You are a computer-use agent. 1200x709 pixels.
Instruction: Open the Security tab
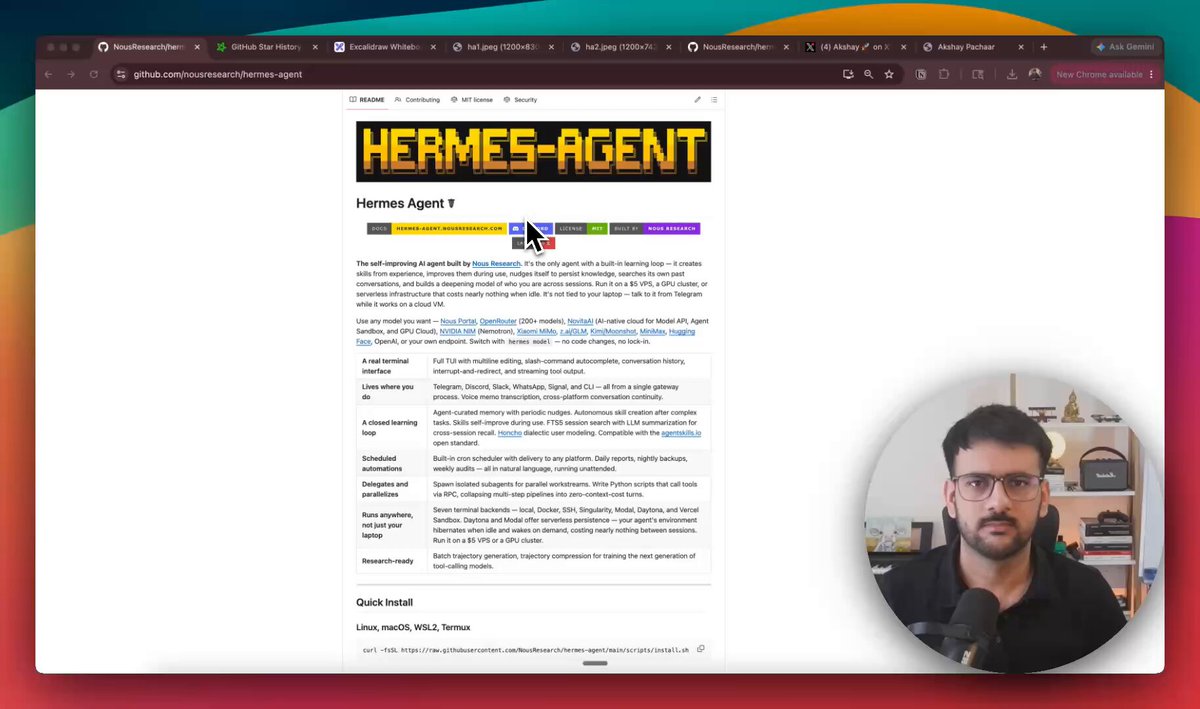520,100
